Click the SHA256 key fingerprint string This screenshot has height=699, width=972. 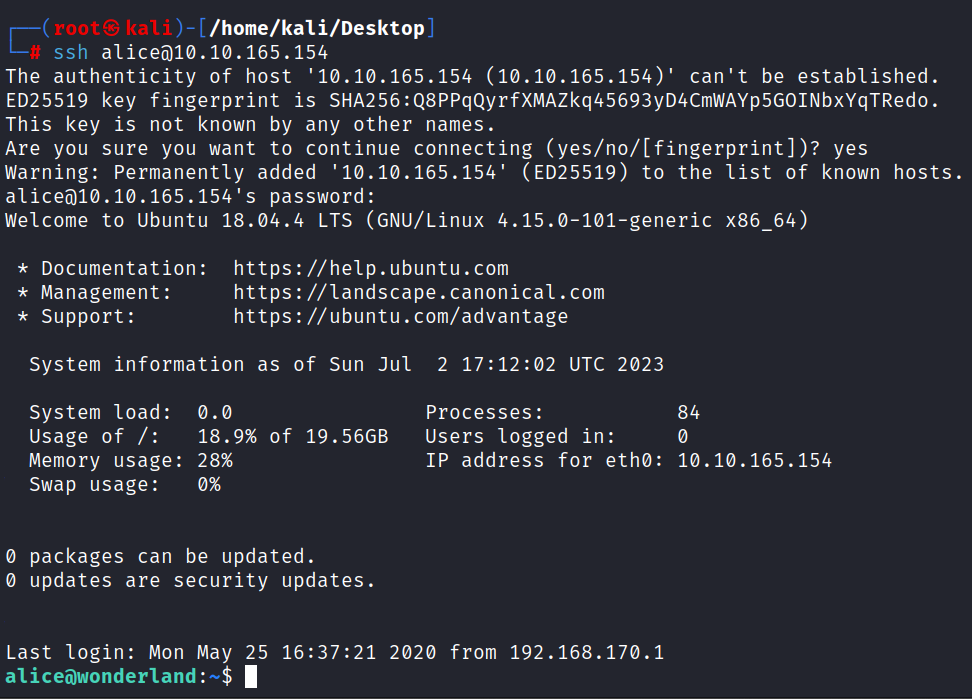629,100
